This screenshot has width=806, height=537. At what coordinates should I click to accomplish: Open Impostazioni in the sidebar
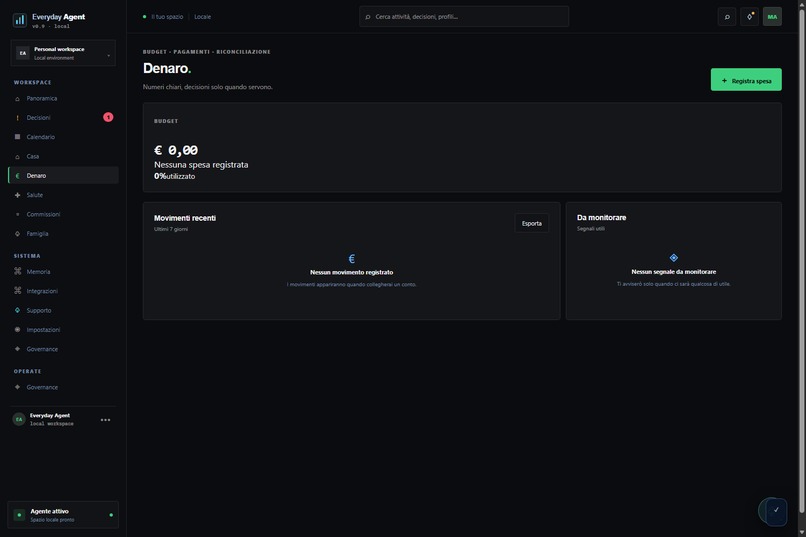pyautogui.click(x=63, y=329)
